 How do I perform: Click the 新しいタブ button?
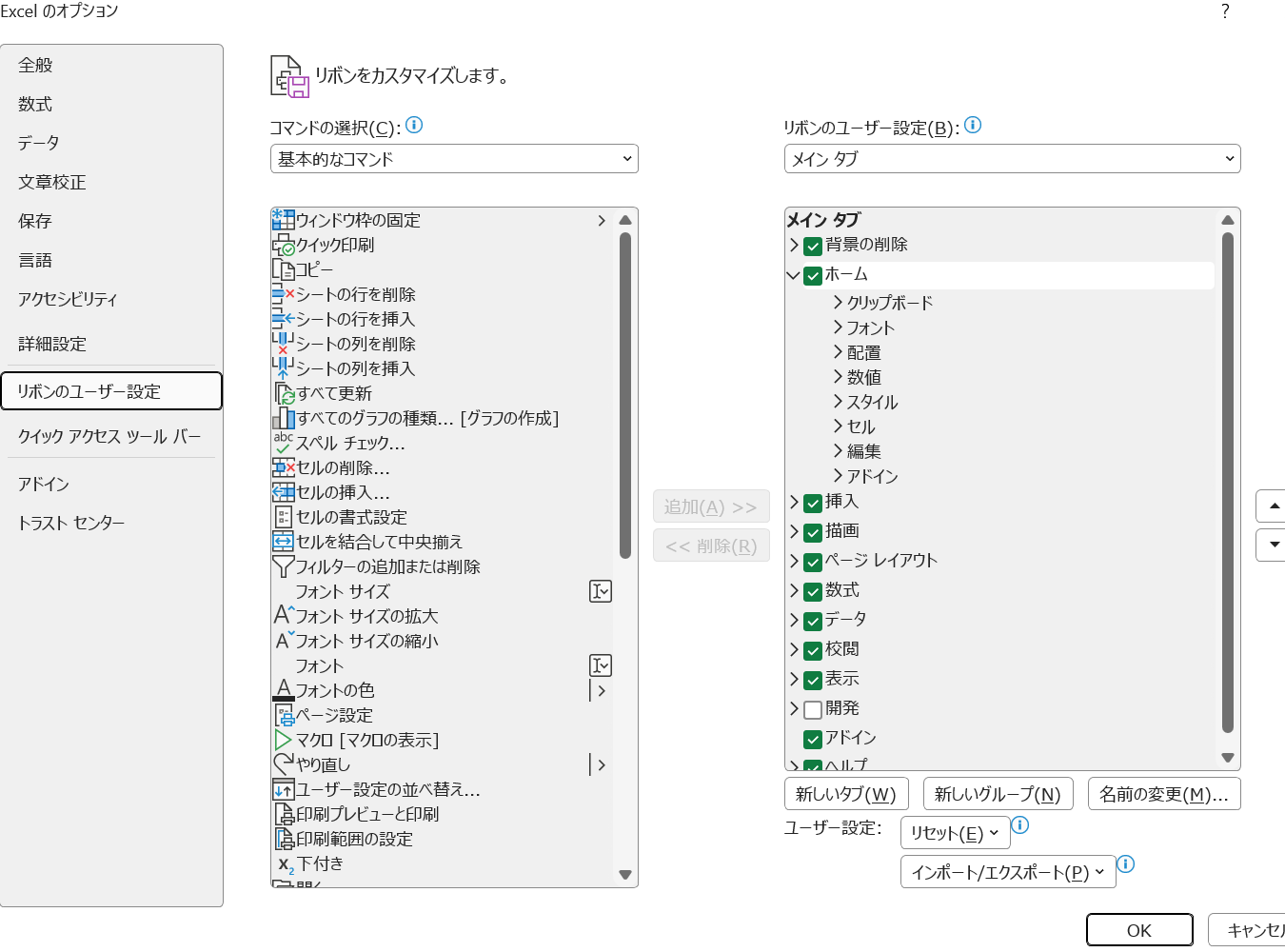[x=845, y=794]
